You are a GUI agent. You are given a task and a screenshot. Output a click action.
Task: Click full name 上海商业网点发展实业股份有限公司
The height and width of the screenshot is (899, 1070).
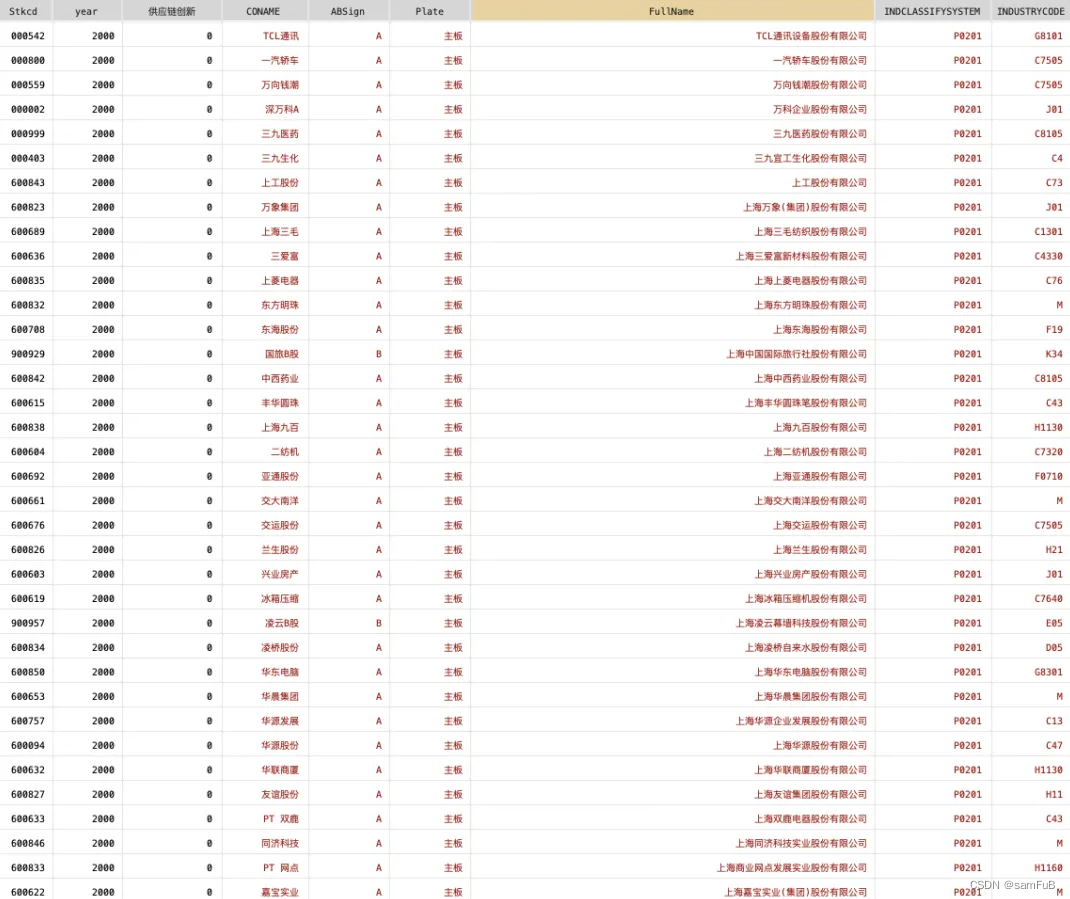point(792,868)
